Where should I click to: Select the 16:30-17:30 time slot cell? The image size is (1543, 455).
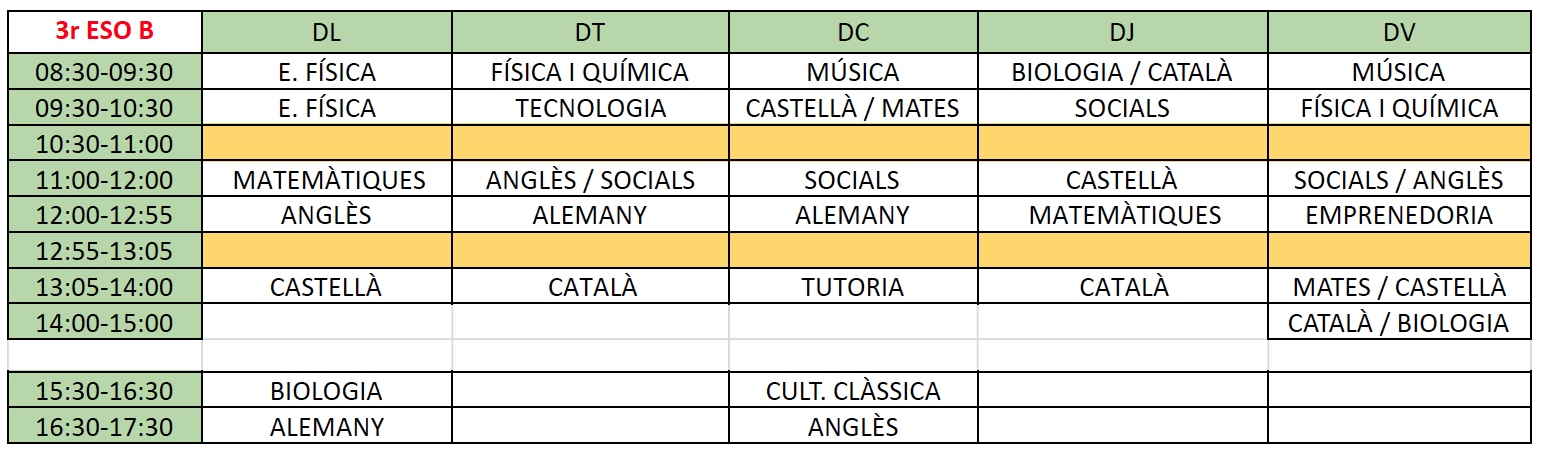pos(105,426)
